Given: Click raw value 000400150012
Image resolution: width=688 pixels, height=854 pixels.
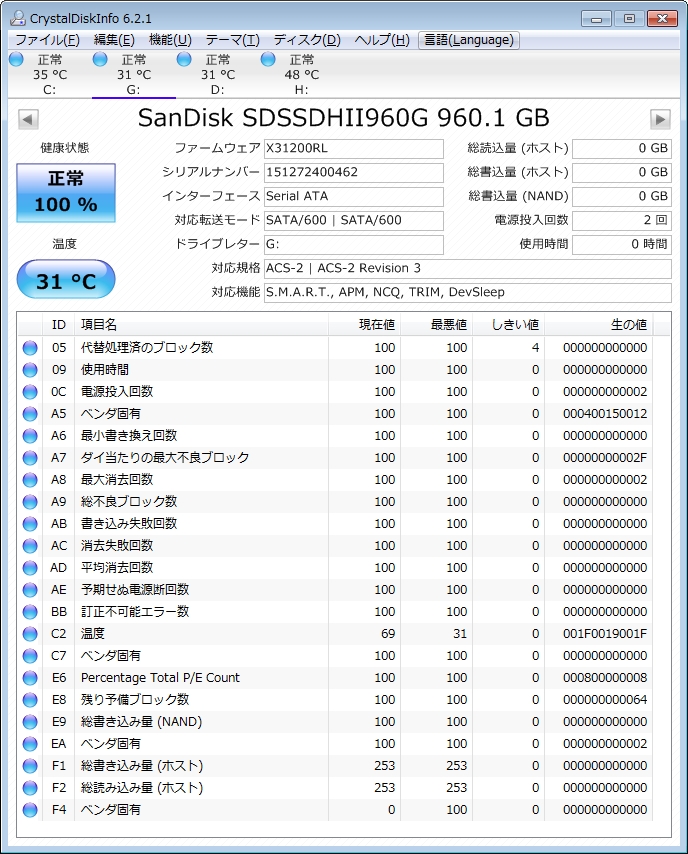Looking at the screenshot, I should point(605,414).
